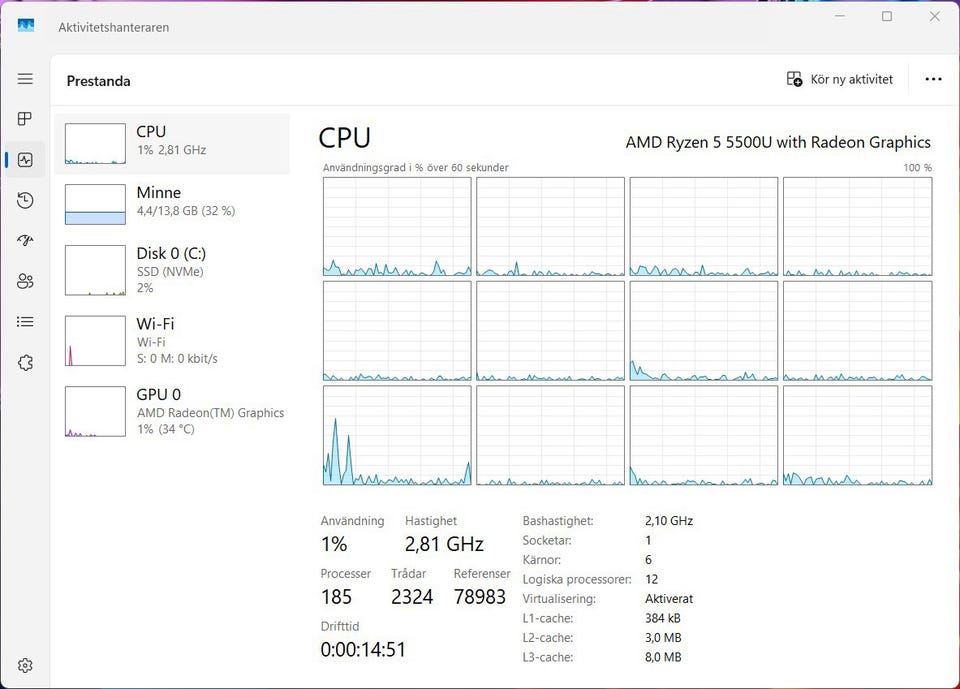The width and height of the screenshot is (960, 689).
Task: Maximize the Aktivitetshanteraren window
Action: click(887, 17)
